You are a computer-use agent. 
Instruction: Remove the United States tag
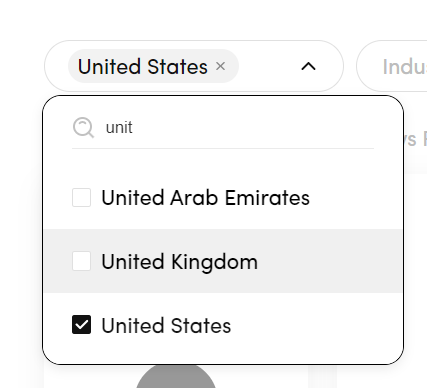coord(220,66)
